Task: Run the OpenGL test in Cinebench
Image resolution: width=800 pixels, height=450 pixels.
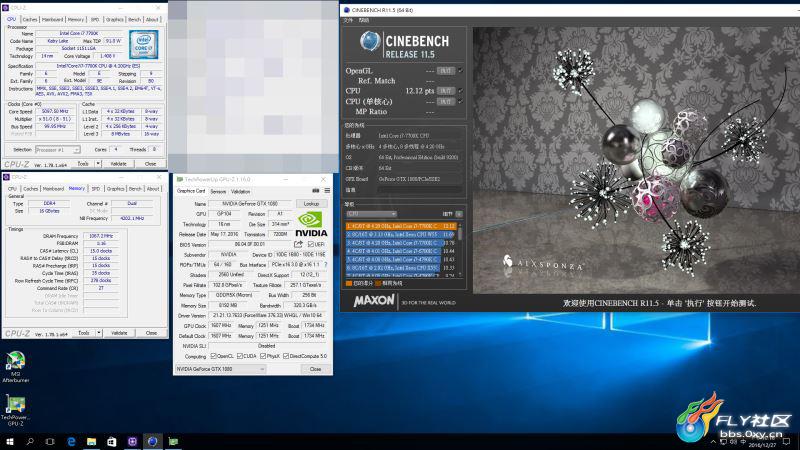Action: coord(445,71)
